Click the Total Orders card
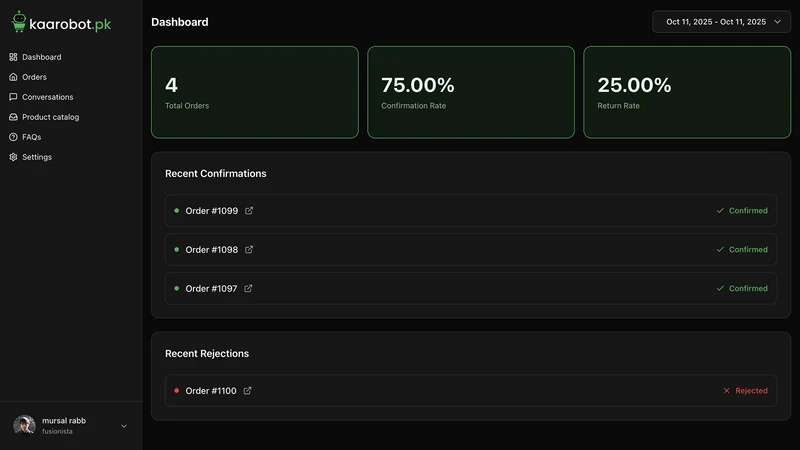Image resolution: width=800 pixels, height=450 pixels. 255,92
